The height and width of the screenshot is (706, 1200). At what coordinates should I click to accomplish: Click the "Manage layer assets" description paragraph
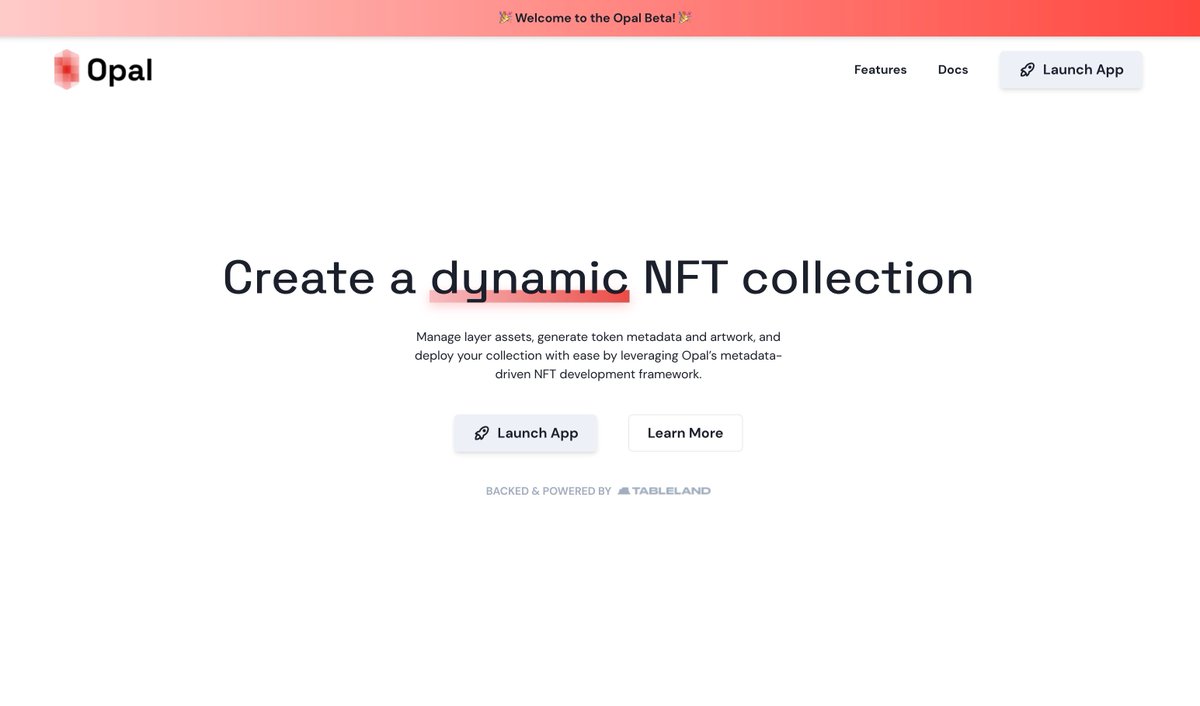coord(598,356)
